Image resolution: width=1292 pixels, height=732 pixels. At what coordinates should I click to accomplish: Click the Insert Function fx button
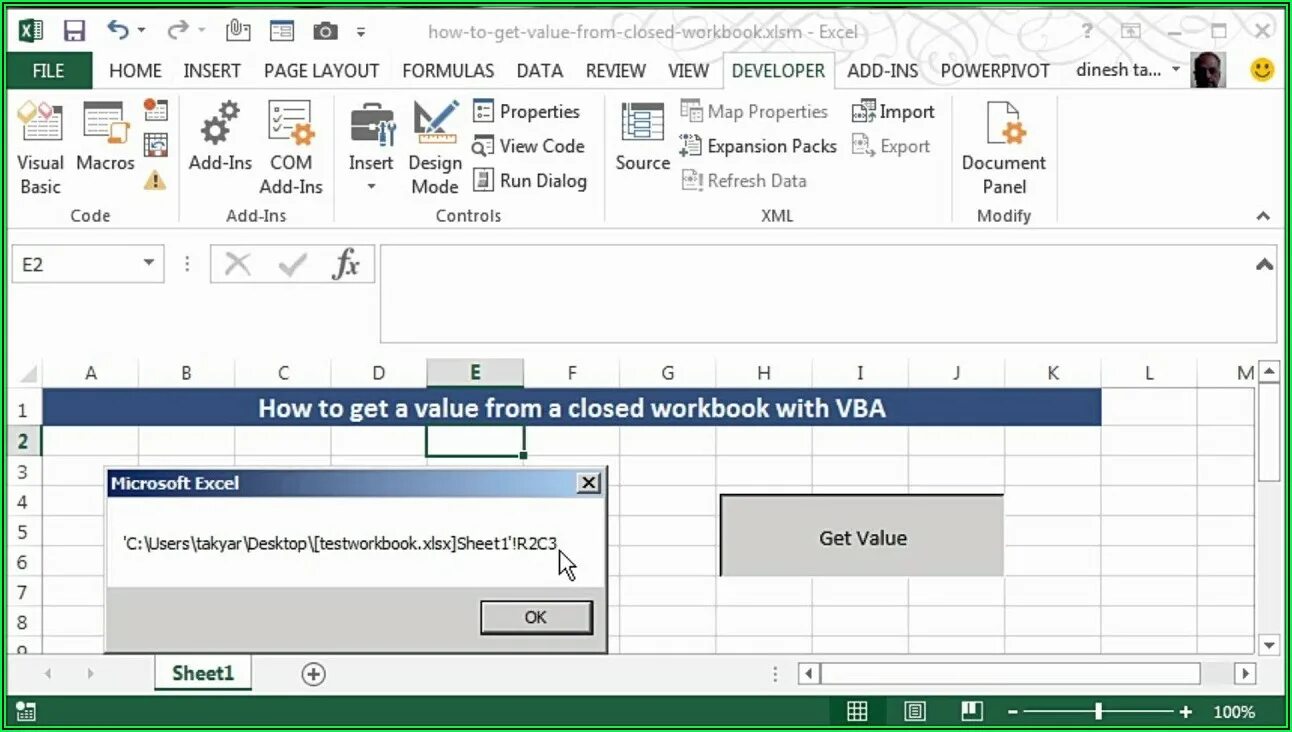click(x=346, y=265)
